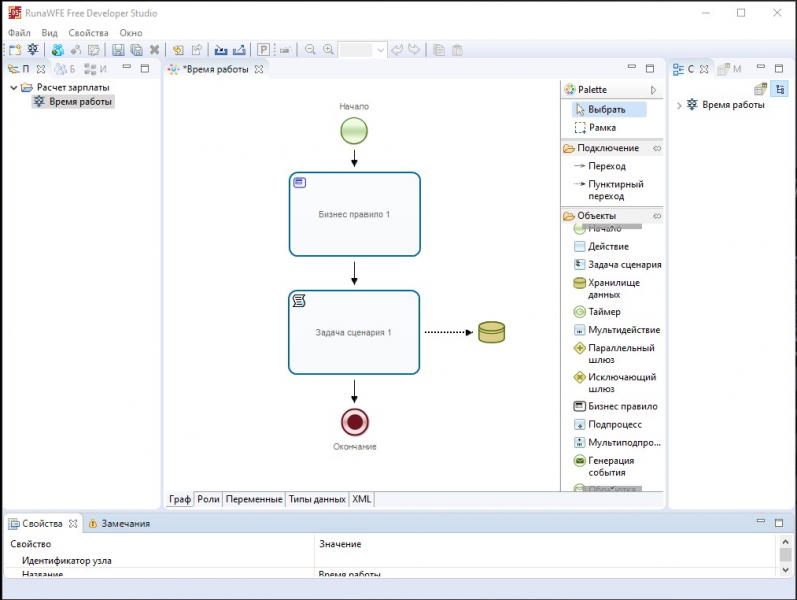The image size is (797, 600).
Task: Switch to the XML tab
Action: 361,499
